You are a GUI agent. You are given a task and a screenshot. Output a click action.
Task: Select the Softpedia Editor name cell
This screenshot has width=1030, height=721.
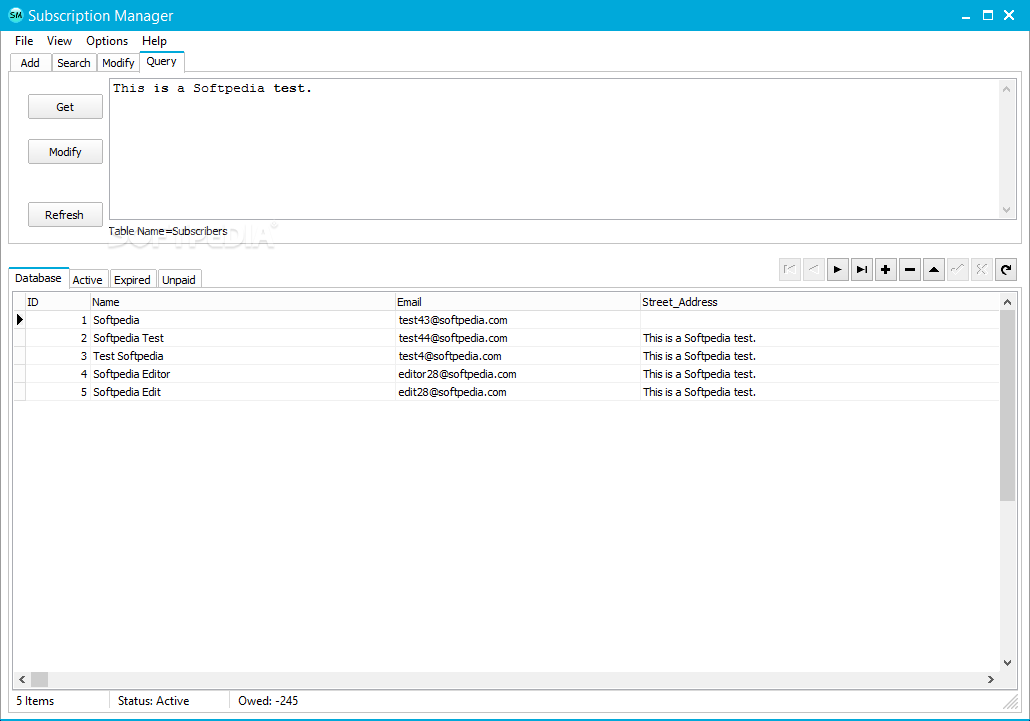click(243, 374)
